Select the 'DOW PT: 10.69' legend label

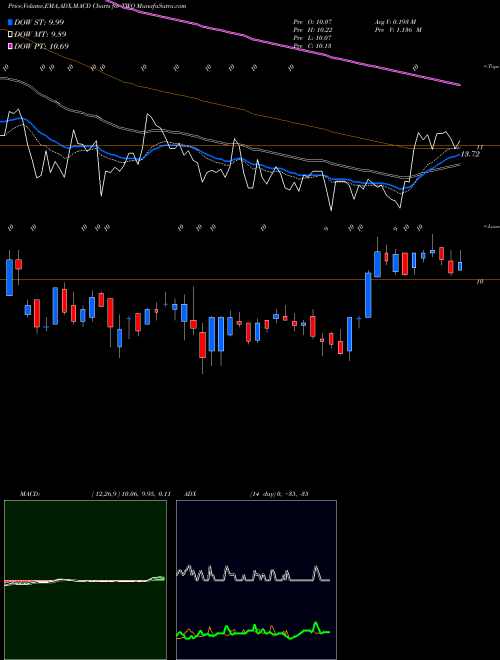pyautogui.click(x=41, y=46)
